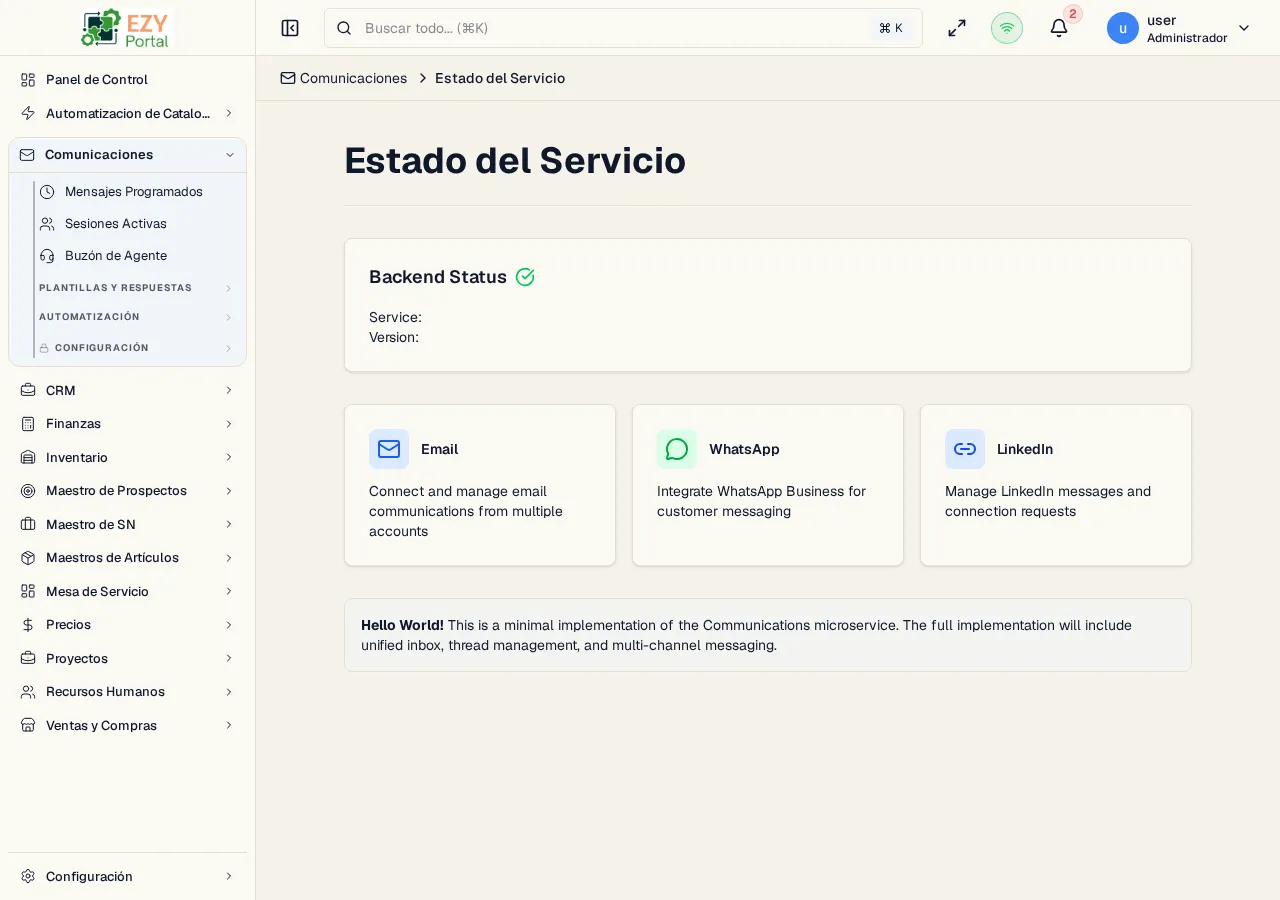Open the WhatsApp channel card
This screenshot has width=1280, height=900.
(768, 485)
